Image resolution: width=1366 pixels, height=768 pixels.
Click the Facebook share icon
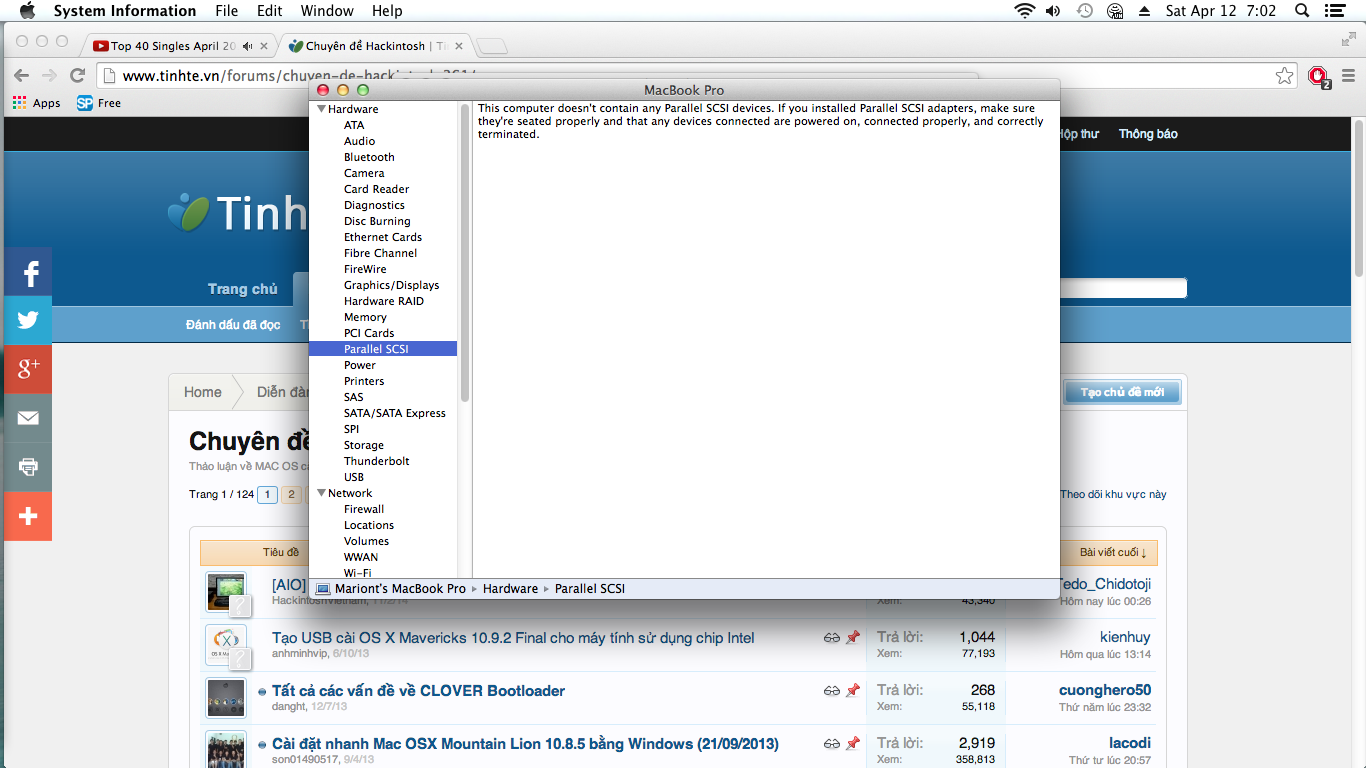tap(28, 272)
